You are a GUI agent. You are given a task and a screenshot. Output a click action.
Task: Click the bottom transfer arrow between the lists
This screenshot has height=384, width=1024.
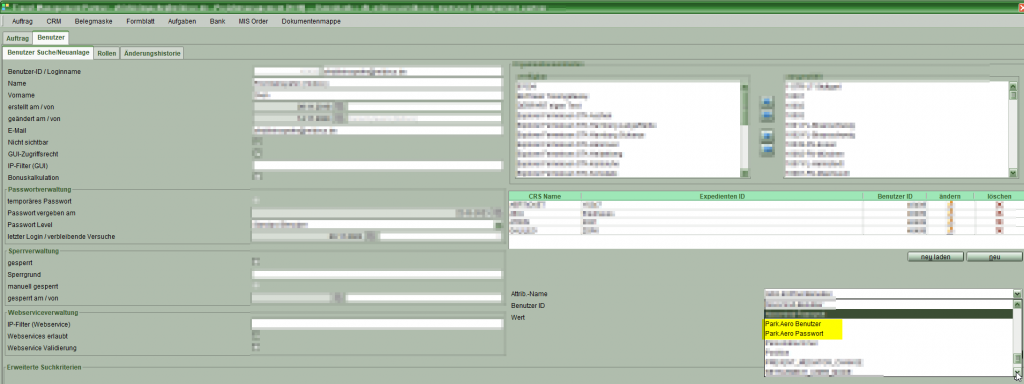pyautogui.click(x=767, y=149)
